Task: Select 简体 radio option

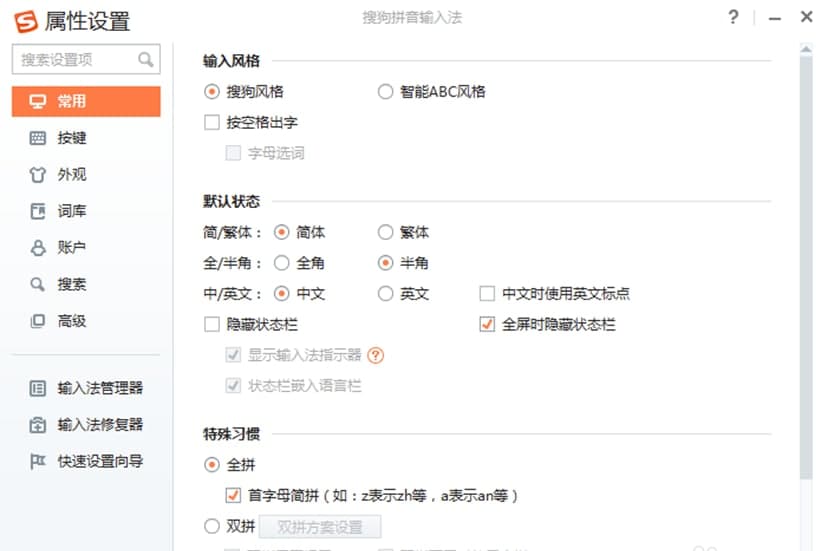Action: click(x=282, y=232)
